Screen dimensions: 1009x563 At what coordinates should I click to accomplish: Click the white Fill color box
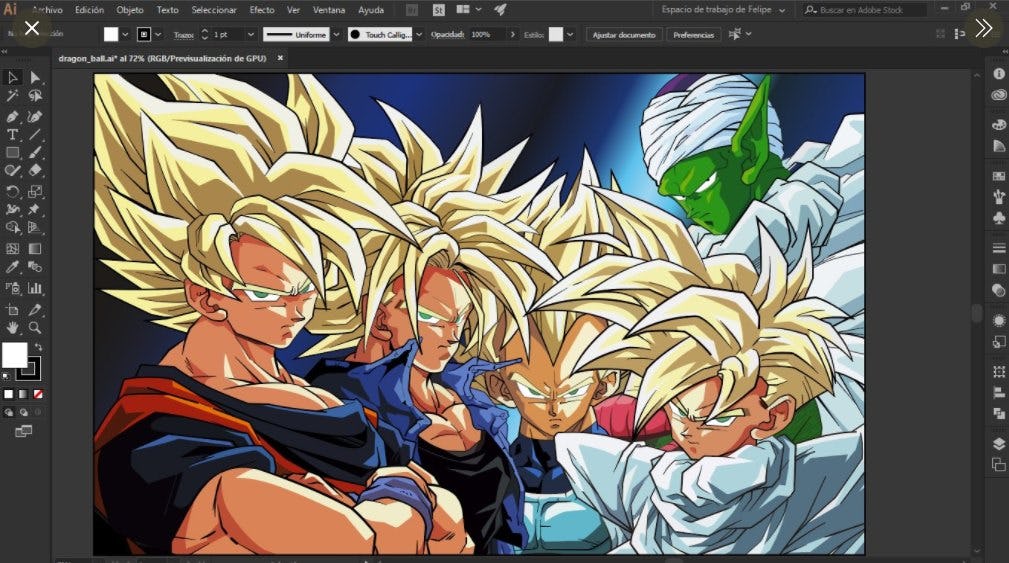pyautogui.click(x=14, y=355)
